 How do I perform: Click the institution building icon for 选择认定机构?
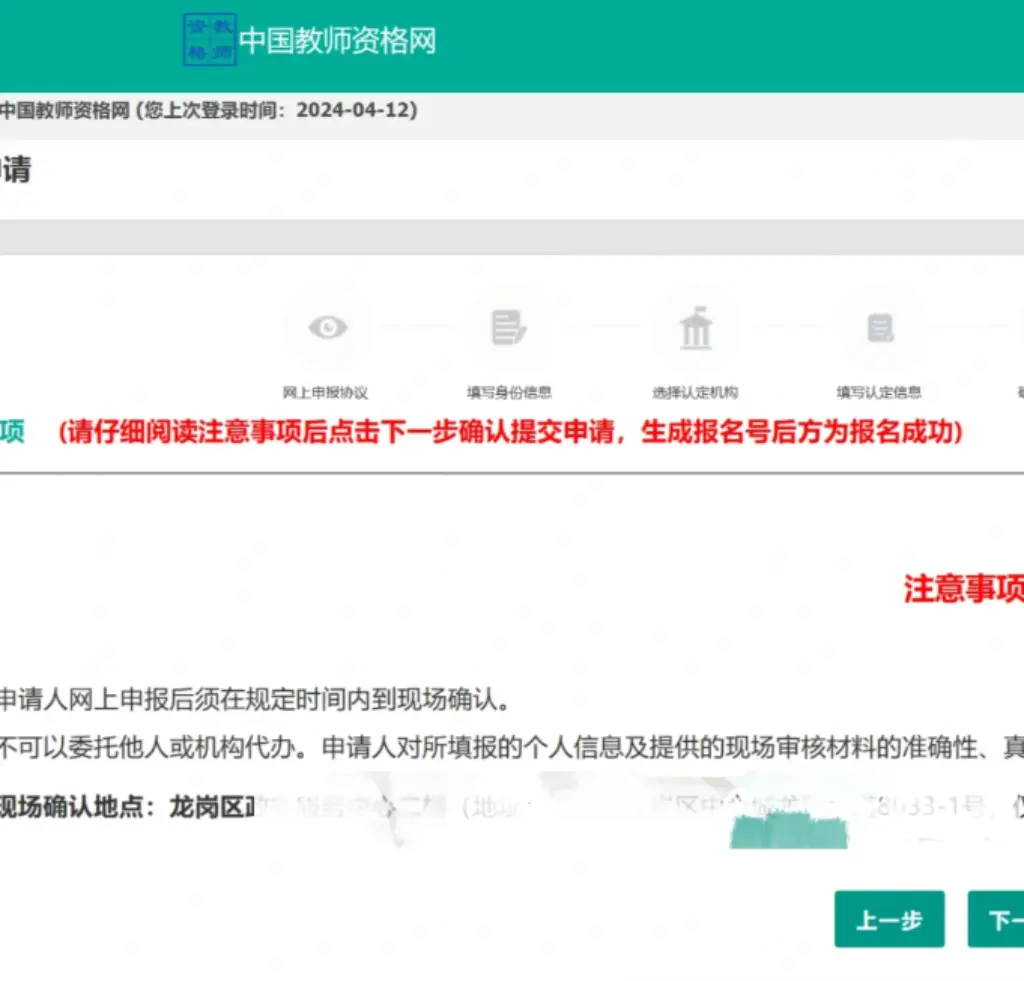coord(695,329)
